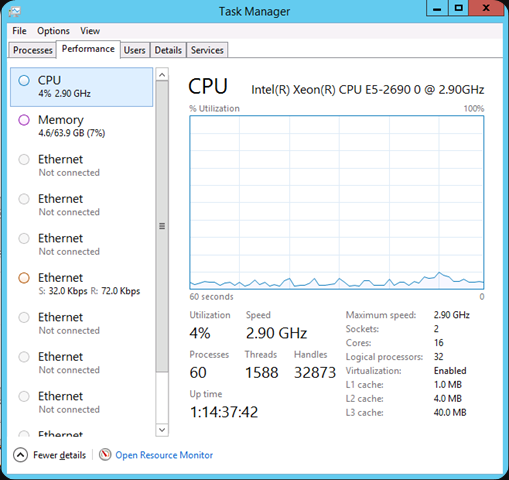Open the View menu
509x480 pixels.
[x=90, y=31]
